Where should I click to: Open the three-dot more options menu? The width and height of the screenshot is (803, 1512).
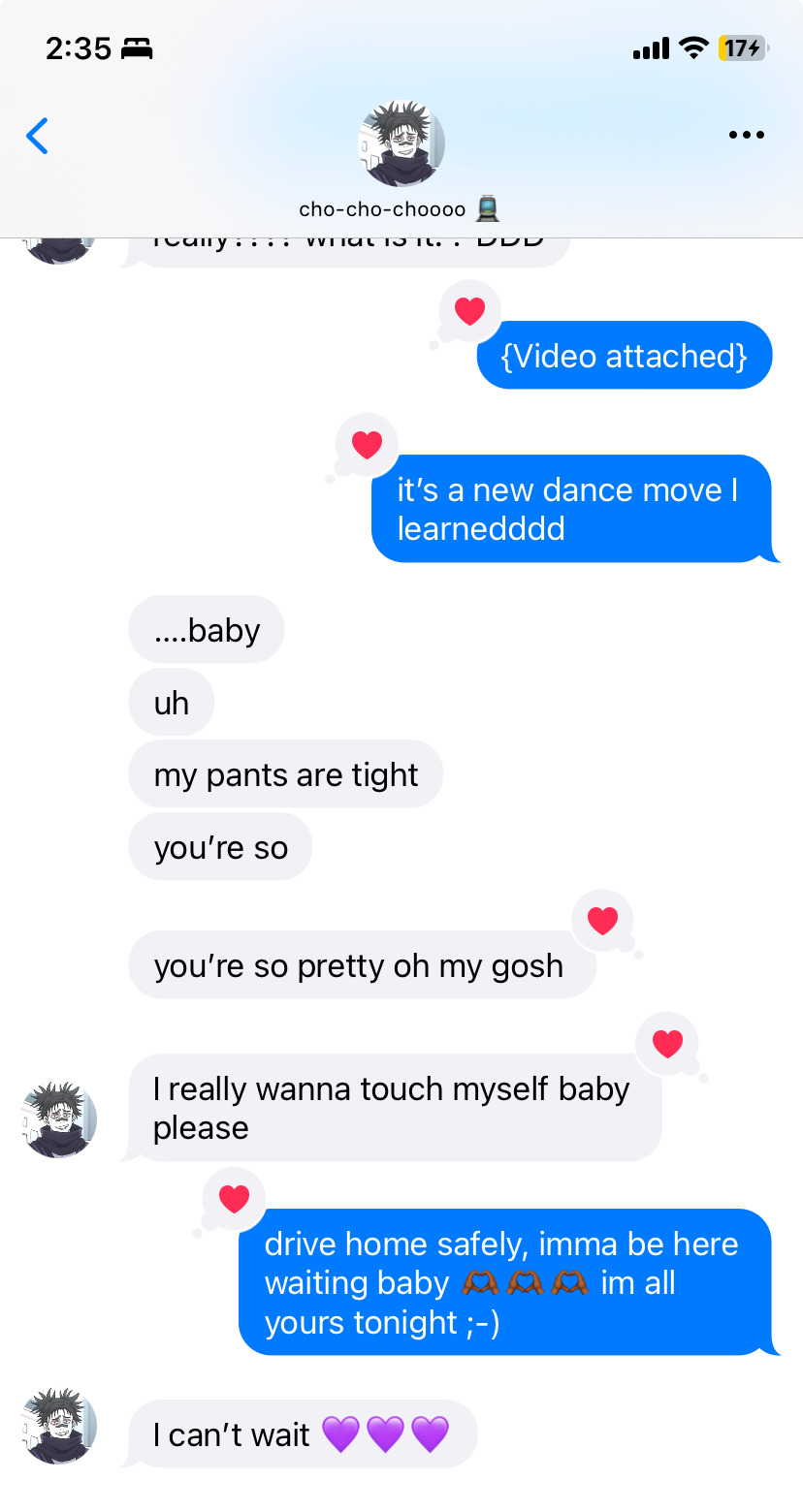click(x=746, y=136)
